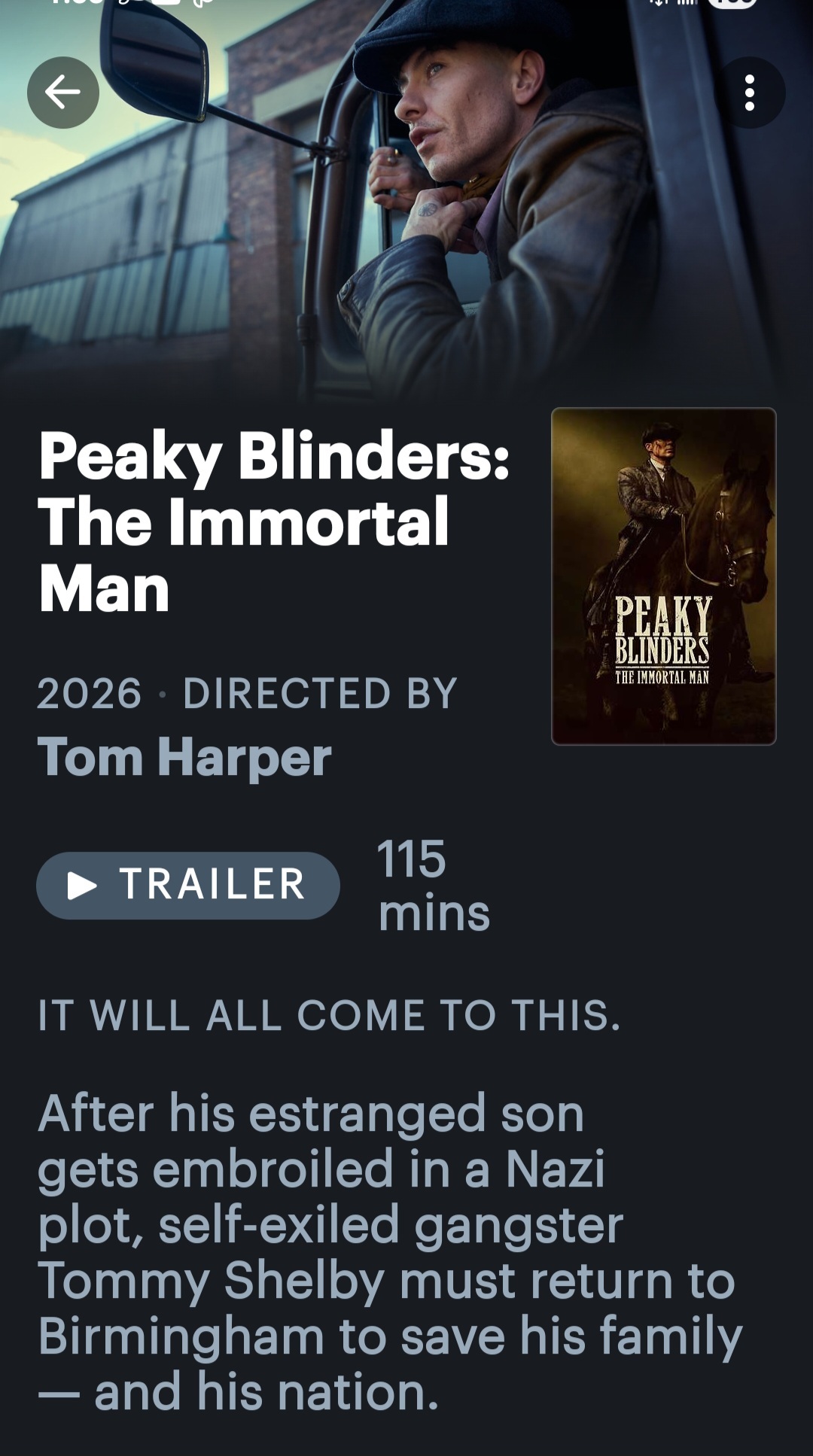Open the Peaky Blinders poster thumbnail

pyautogui.click(x=663, y=576)
